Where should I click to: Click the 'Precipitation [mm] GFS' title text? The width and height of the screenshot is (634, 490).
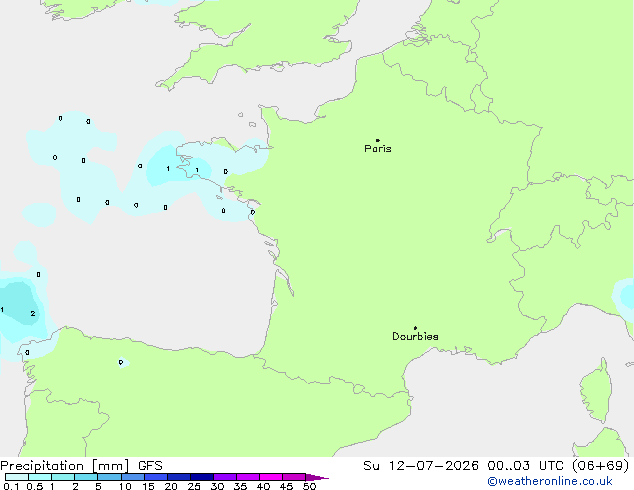pos(81,466)
